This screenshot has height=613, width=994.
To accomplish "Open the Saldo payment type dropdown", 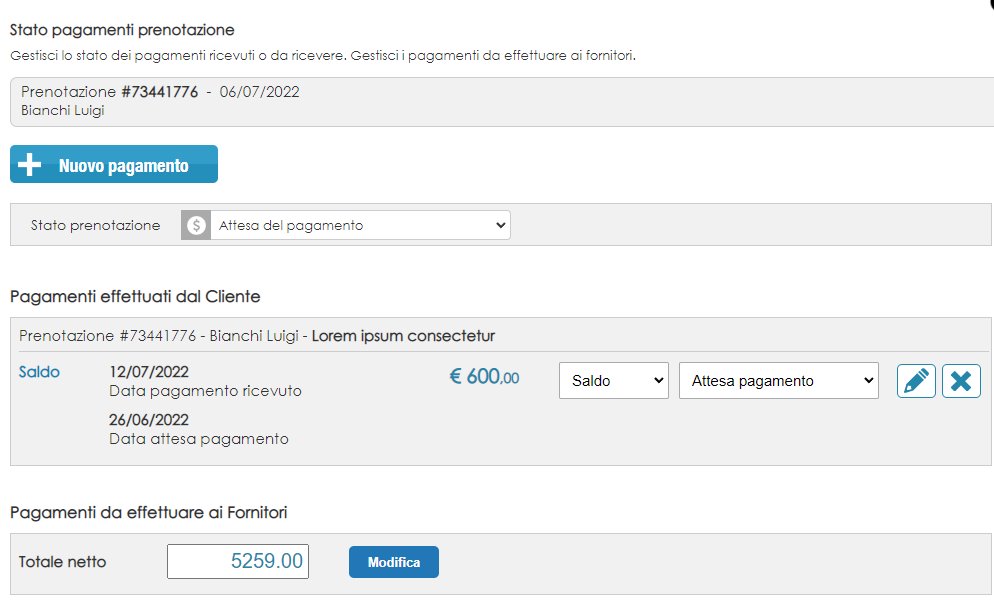I will click(614, 380).
